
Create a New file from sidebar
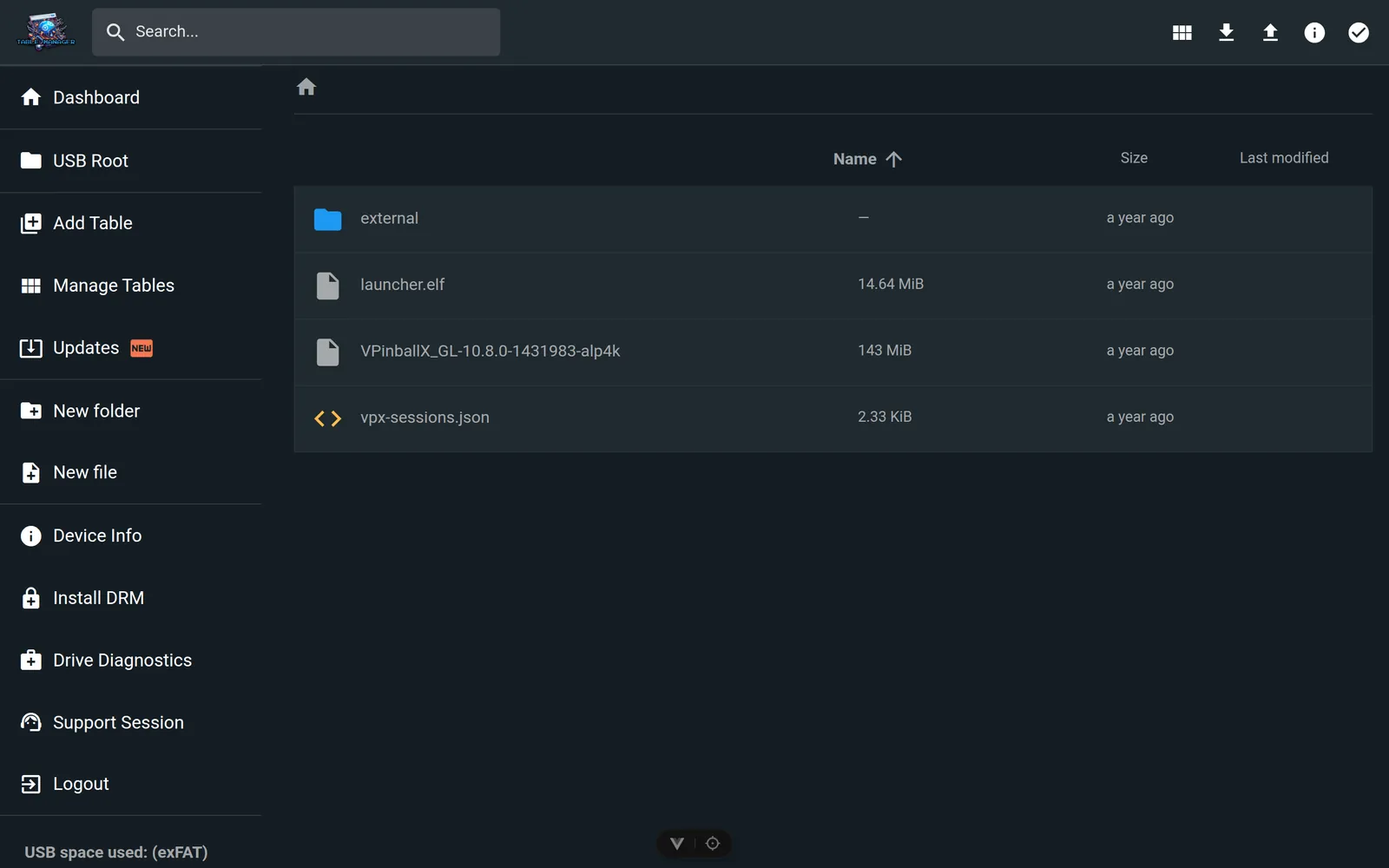coord(130,472)
